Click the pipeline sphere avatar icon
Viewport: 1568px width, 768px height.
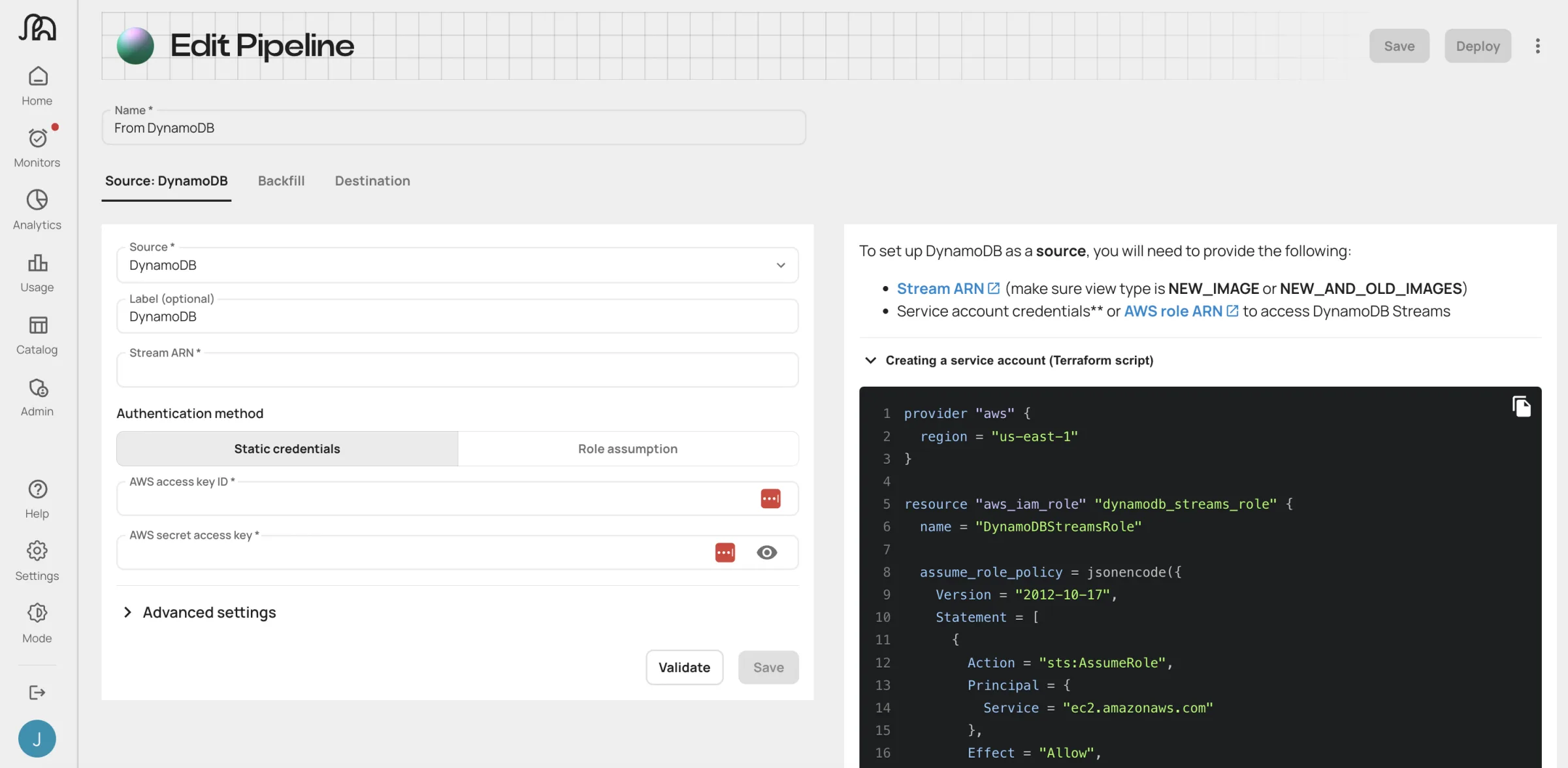pos(135,46)
